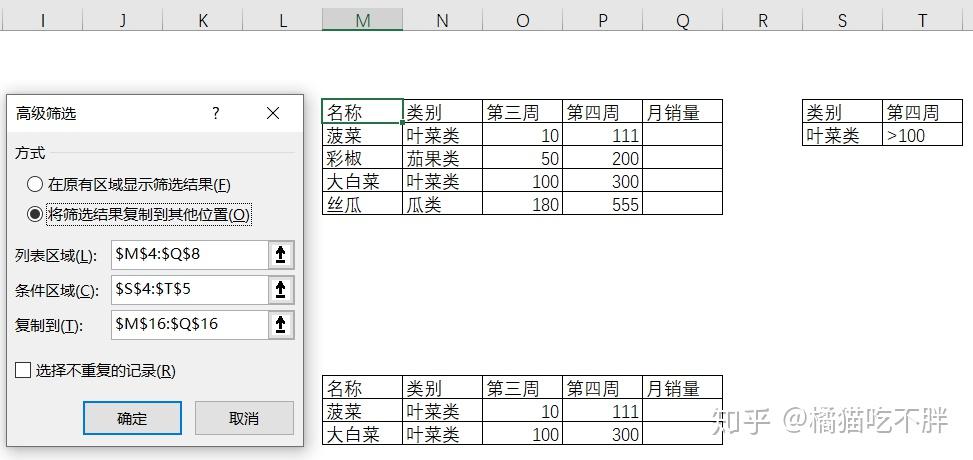This screenshot has height=460, width=973.
Task: Close the 高级筛选 dialog
Action: [x=272, y=113]
